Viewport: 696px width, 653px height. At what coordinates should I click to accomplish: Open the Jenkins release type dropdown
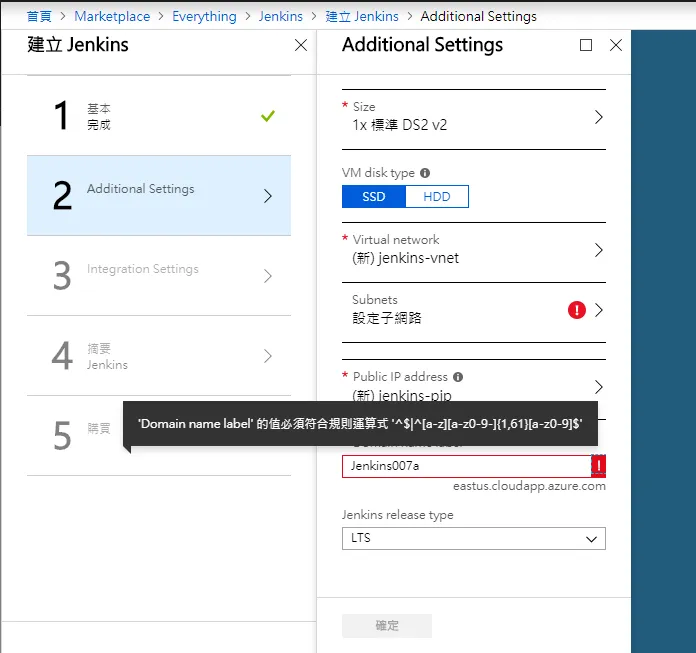(x=473, y=538)
